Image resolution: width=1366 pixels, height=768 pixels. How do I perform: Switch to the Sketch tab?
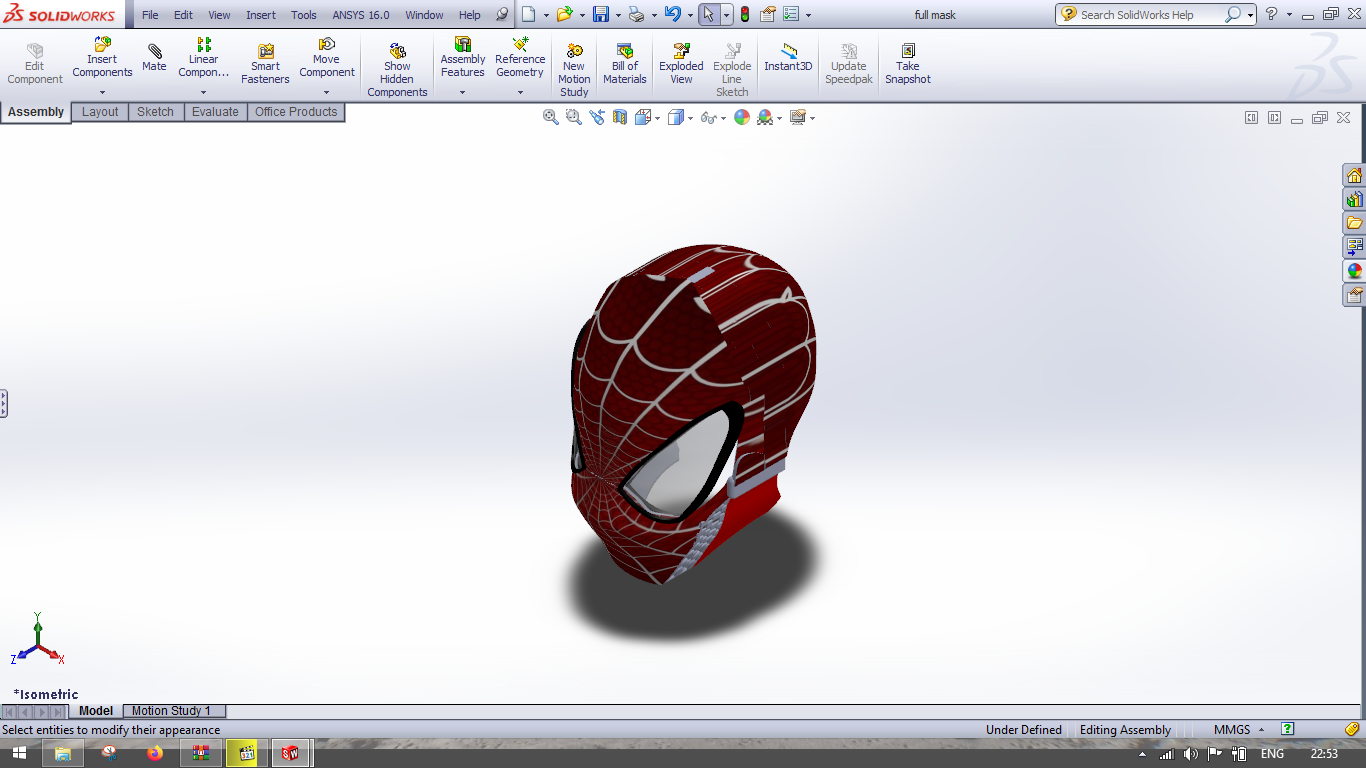pos(155,112)
